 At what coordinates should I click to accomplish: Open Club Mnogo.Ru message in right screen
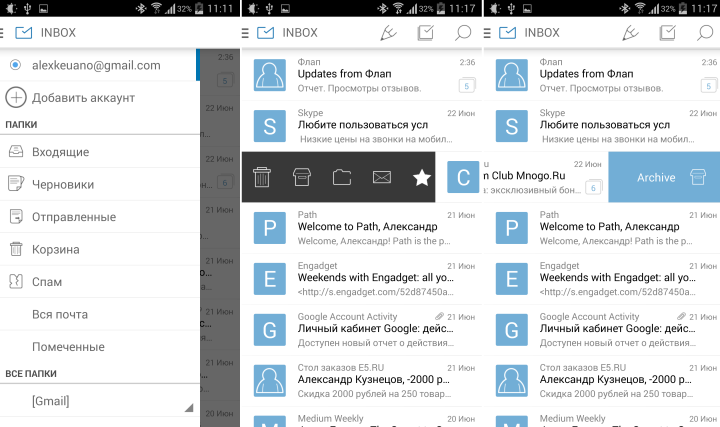pyautogui.click(x=535, y=177)
